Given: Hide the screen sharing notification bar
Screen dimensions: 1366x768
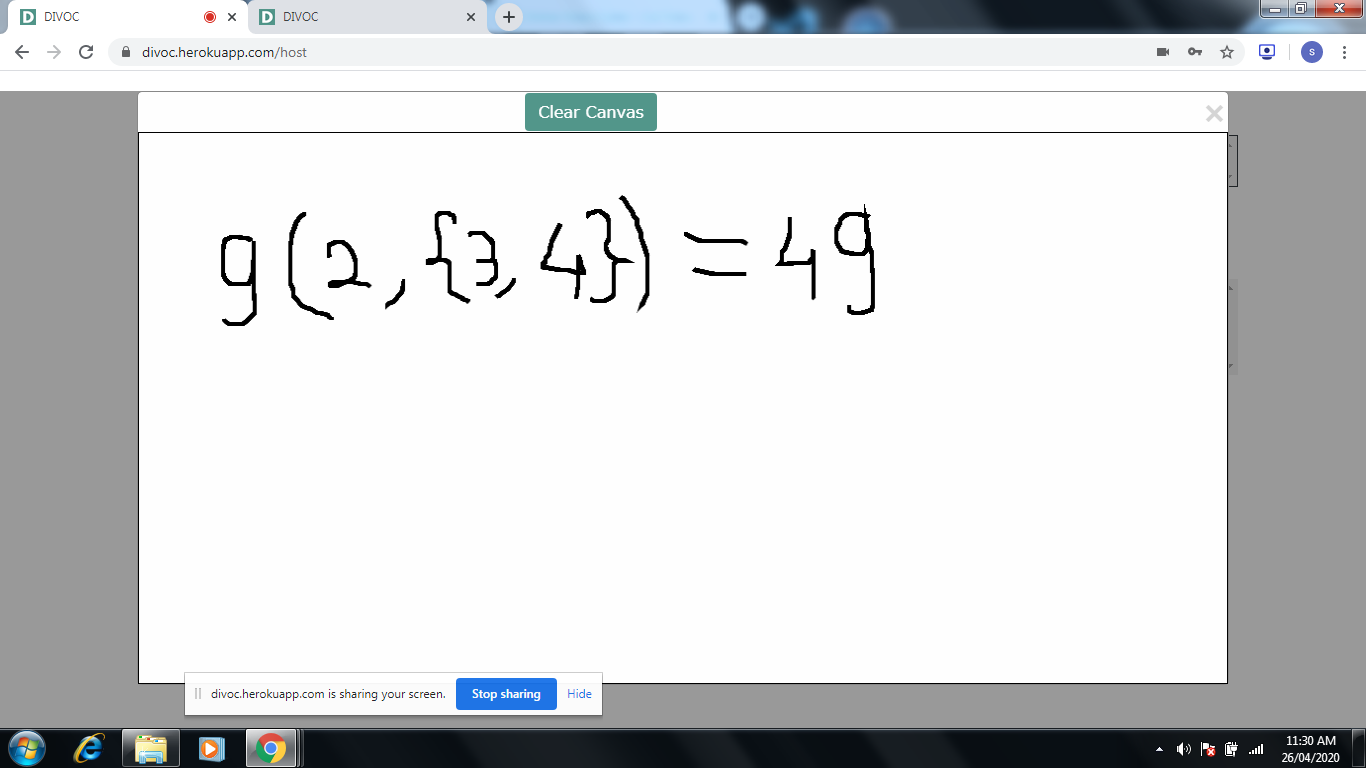Looking at the screenshot, I should point(579,694).
